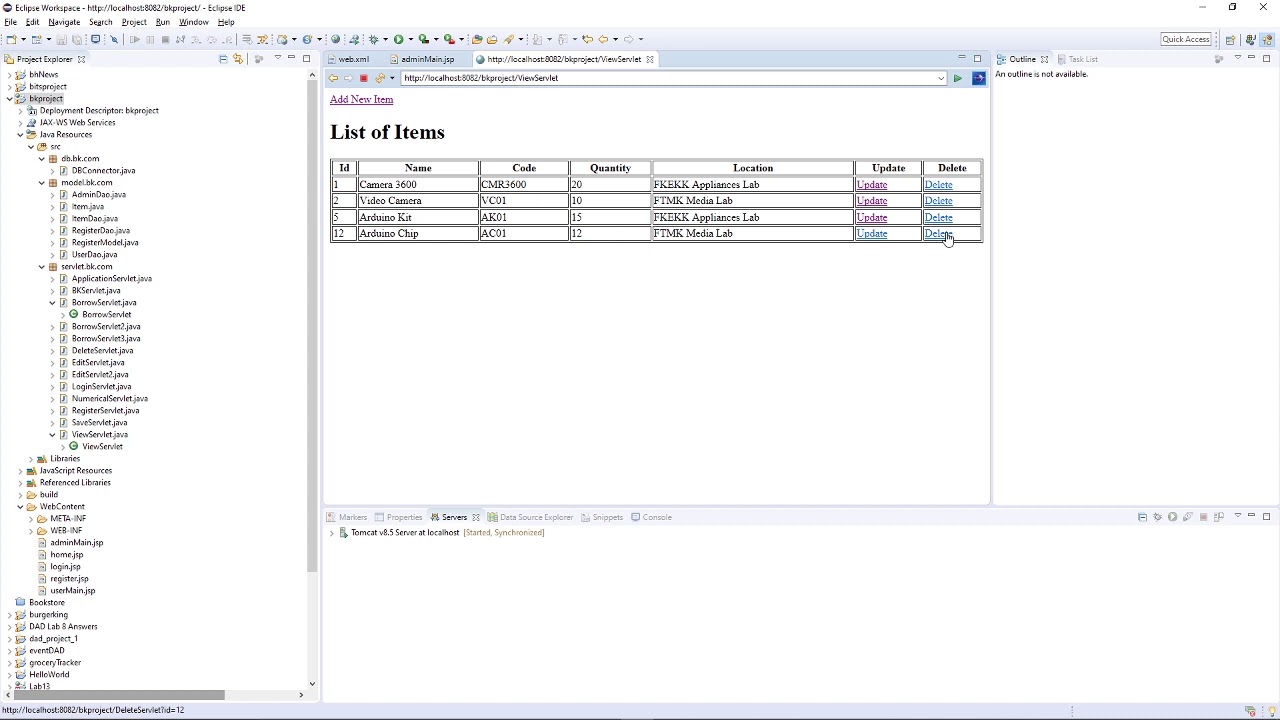Refresh the internal browser page
Viewport: 1280px width, 720px height.
click(379, 78)
